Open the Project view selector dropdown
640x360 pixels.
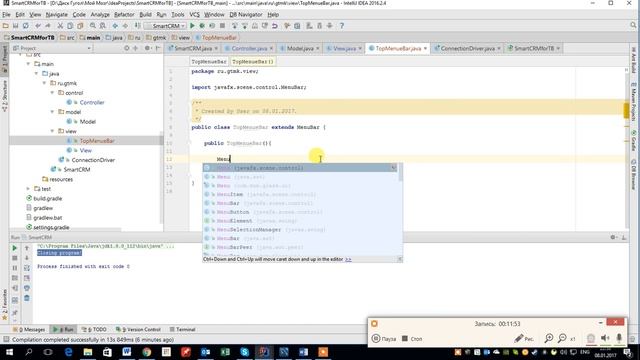[52, 48]
